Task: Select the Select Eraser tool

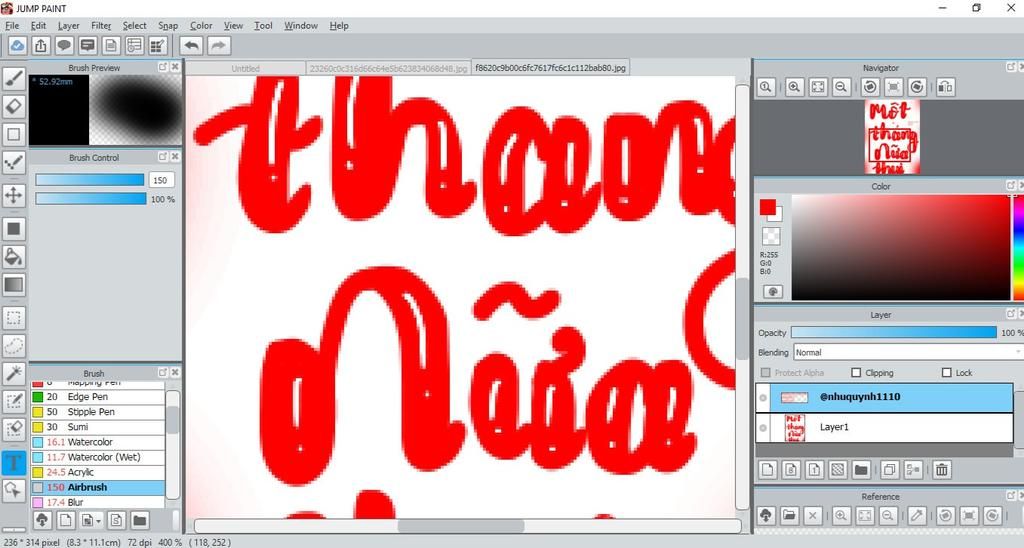Action: click(x=14, y=430)
